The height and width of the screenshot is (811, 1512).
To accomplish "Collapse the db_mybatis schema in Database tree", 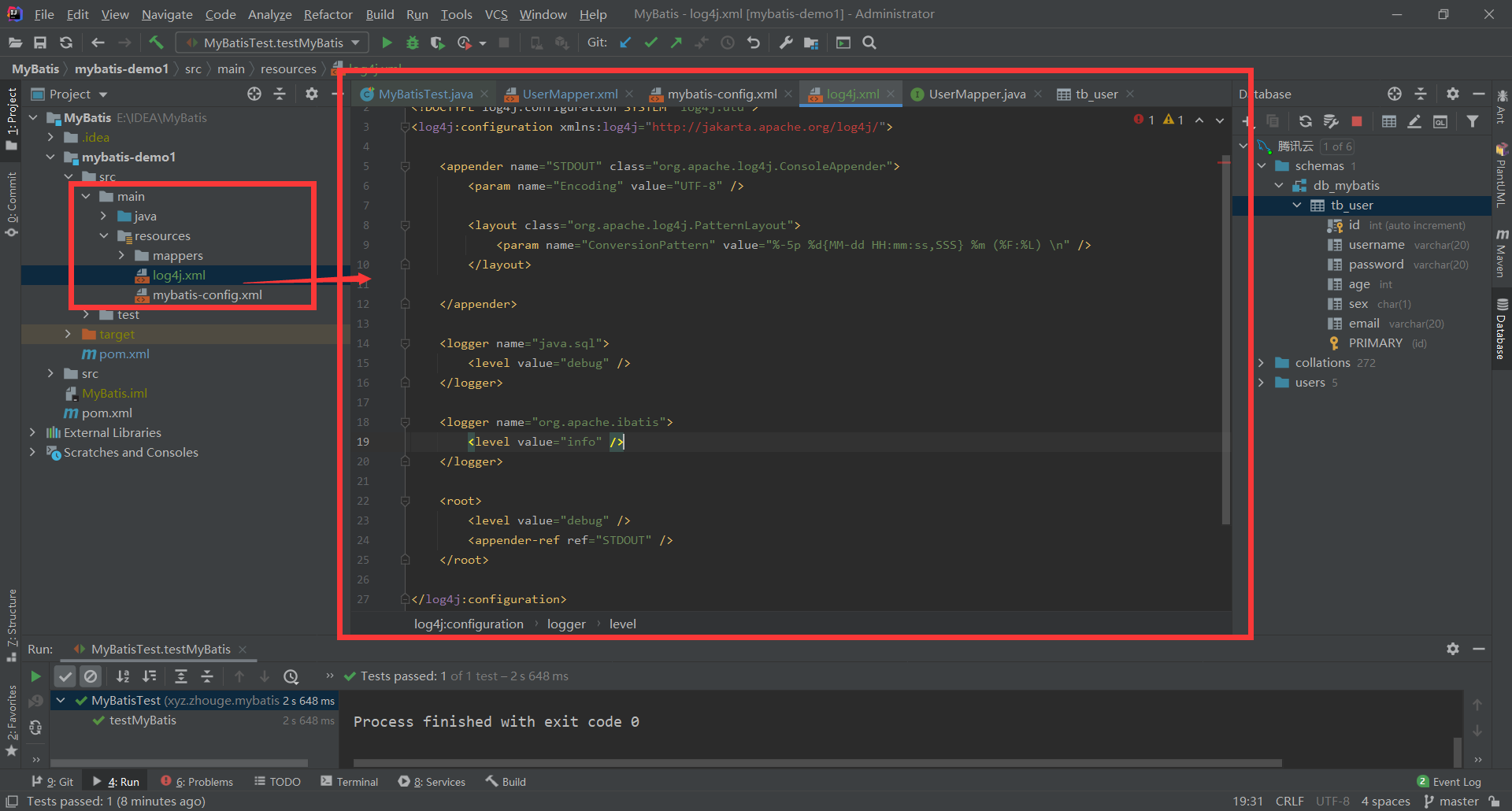I will pyautogui.click(x=1279, y=185).
